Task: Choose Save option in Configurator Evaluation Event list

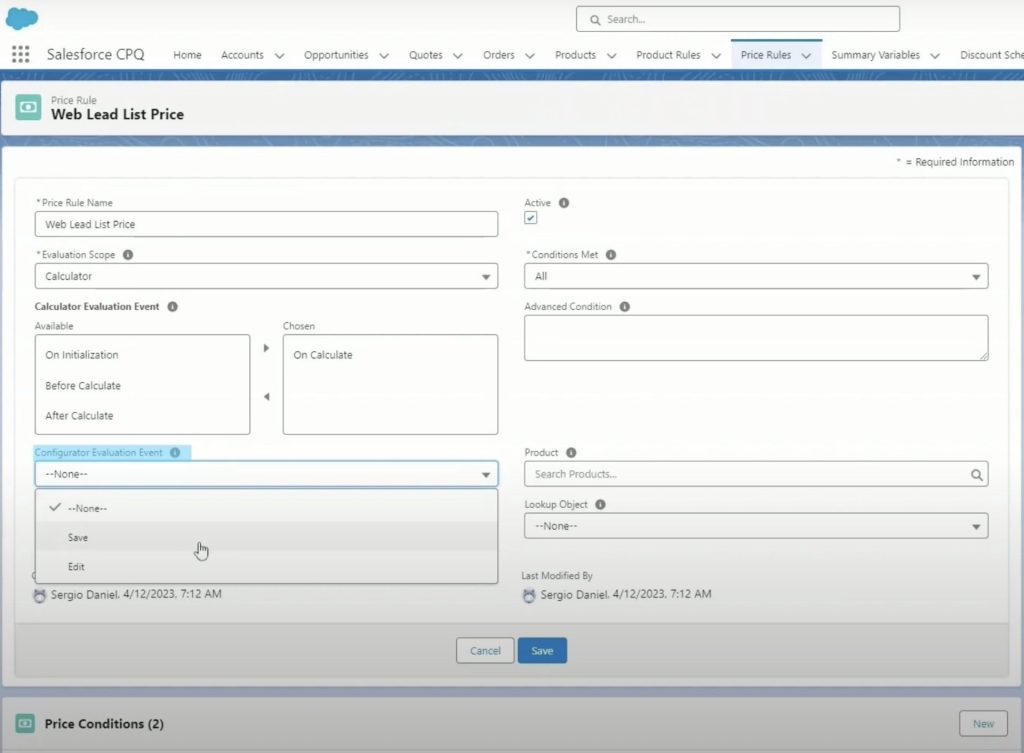Action: [x=78, y=538]
